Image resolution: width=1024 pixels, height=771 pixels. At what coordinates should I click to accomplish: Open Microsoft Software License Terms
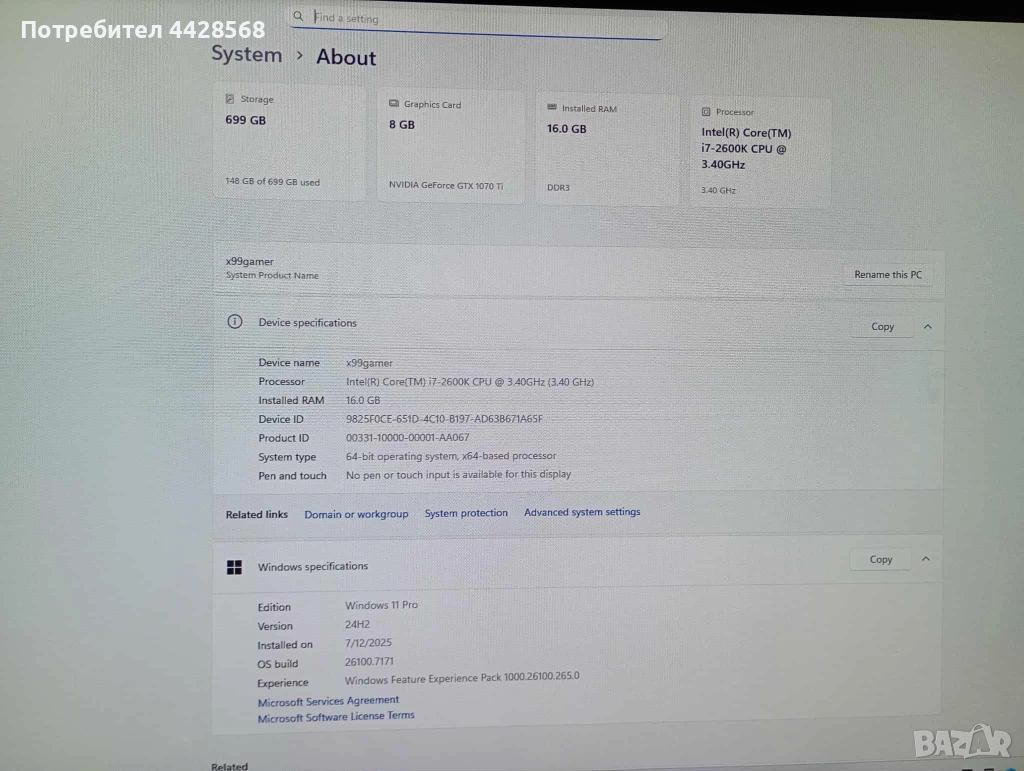pos(336,717)
